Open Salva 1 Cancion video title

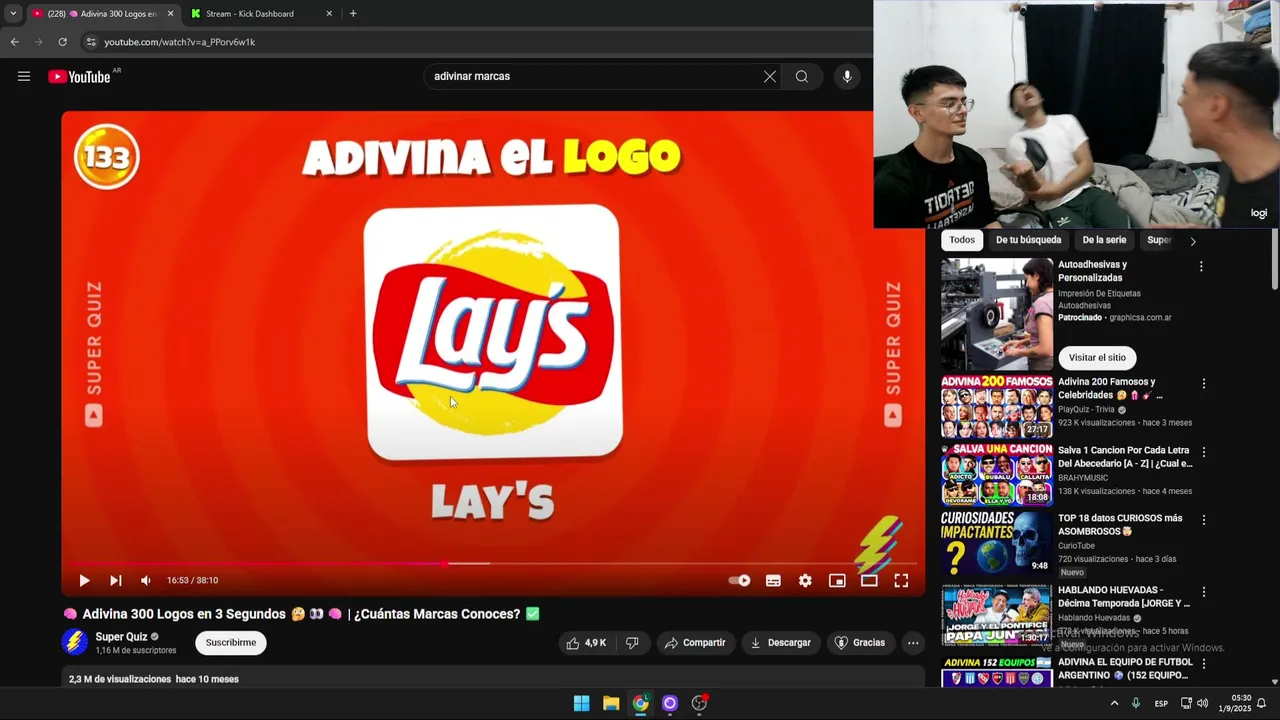tap(1125, 457)
